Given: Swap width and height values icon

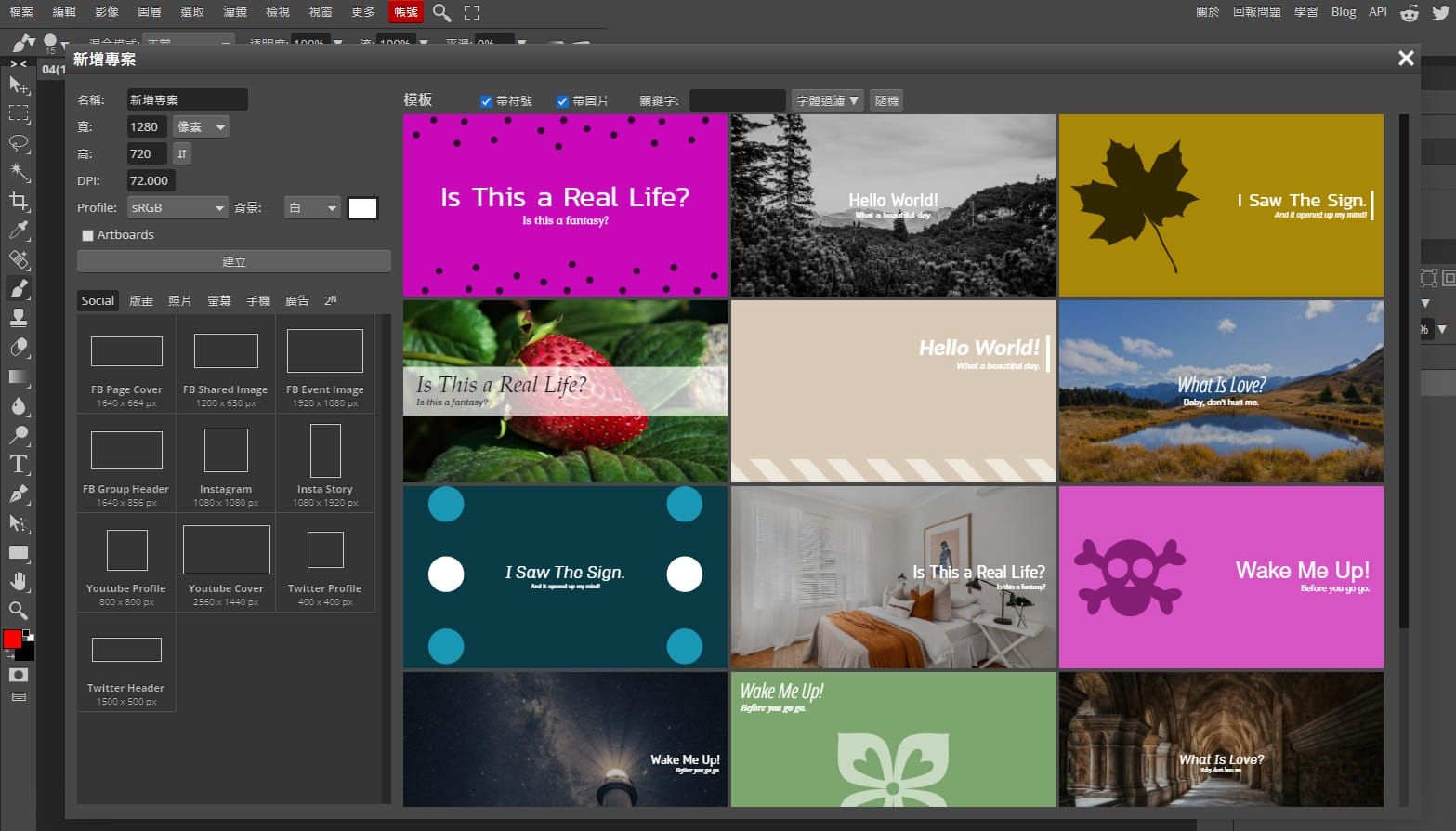Looking at the screenshot, I should point(182,153).
